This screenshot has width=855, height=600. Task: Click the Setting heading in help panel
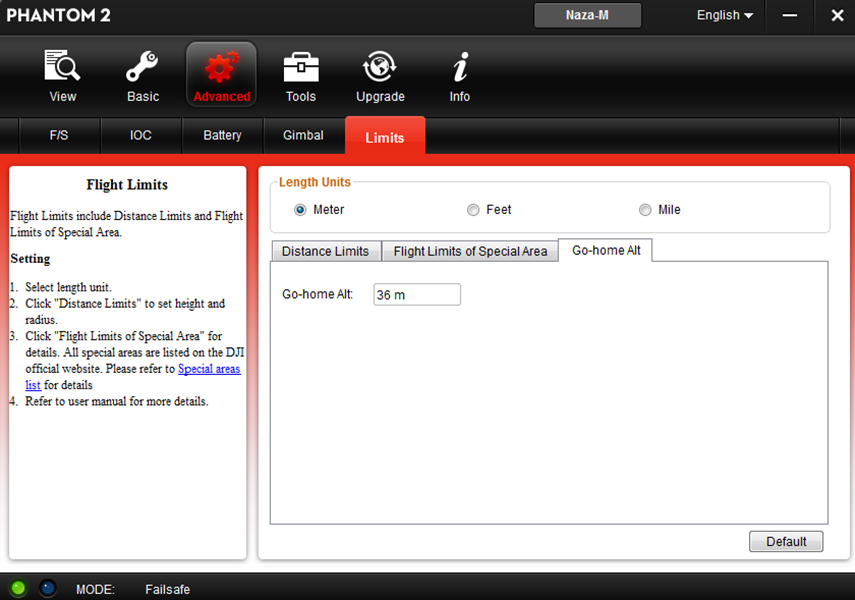pos(30,259)
